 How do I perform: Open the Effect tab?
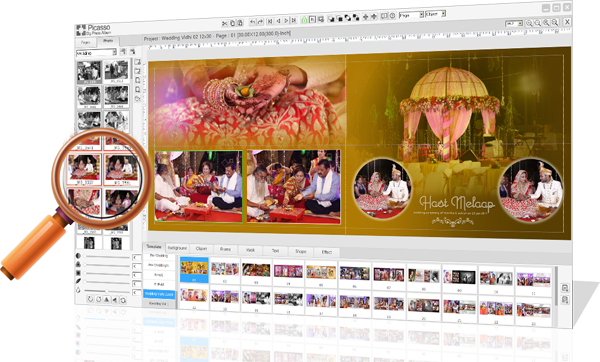[x=326, y=252]
